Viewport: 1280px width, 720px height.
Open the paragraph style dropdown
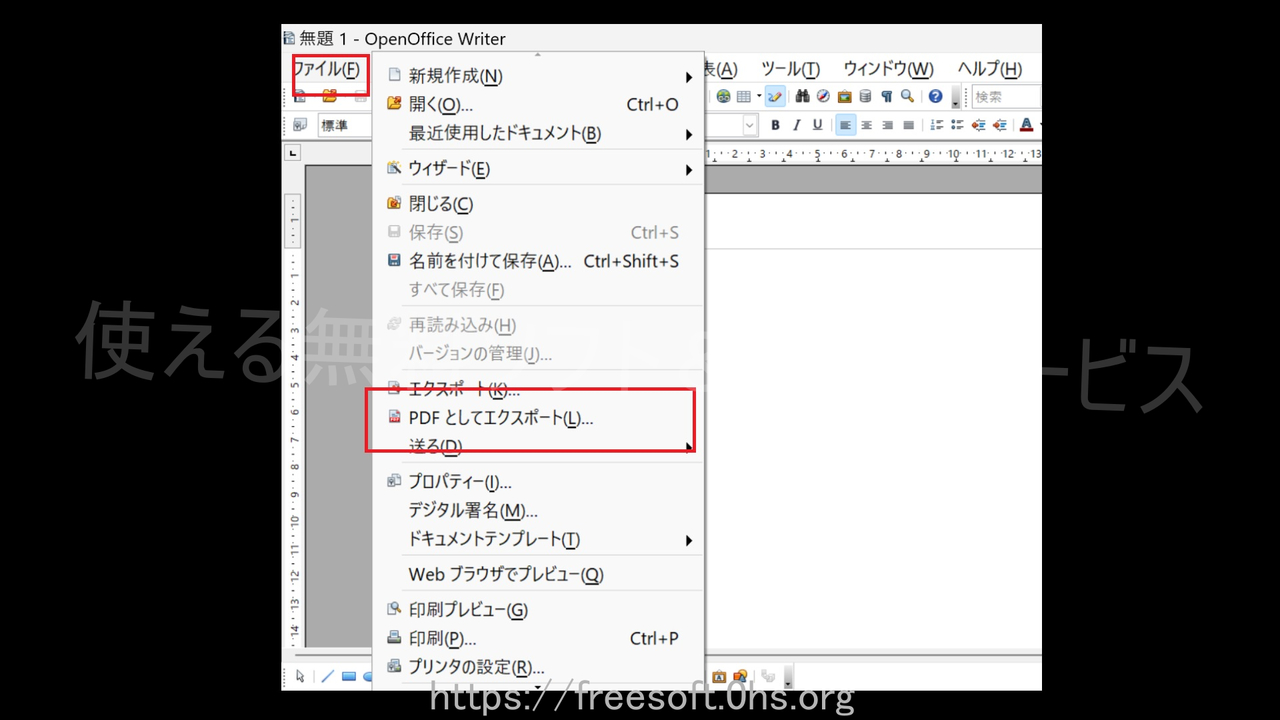tap(344, 124)
